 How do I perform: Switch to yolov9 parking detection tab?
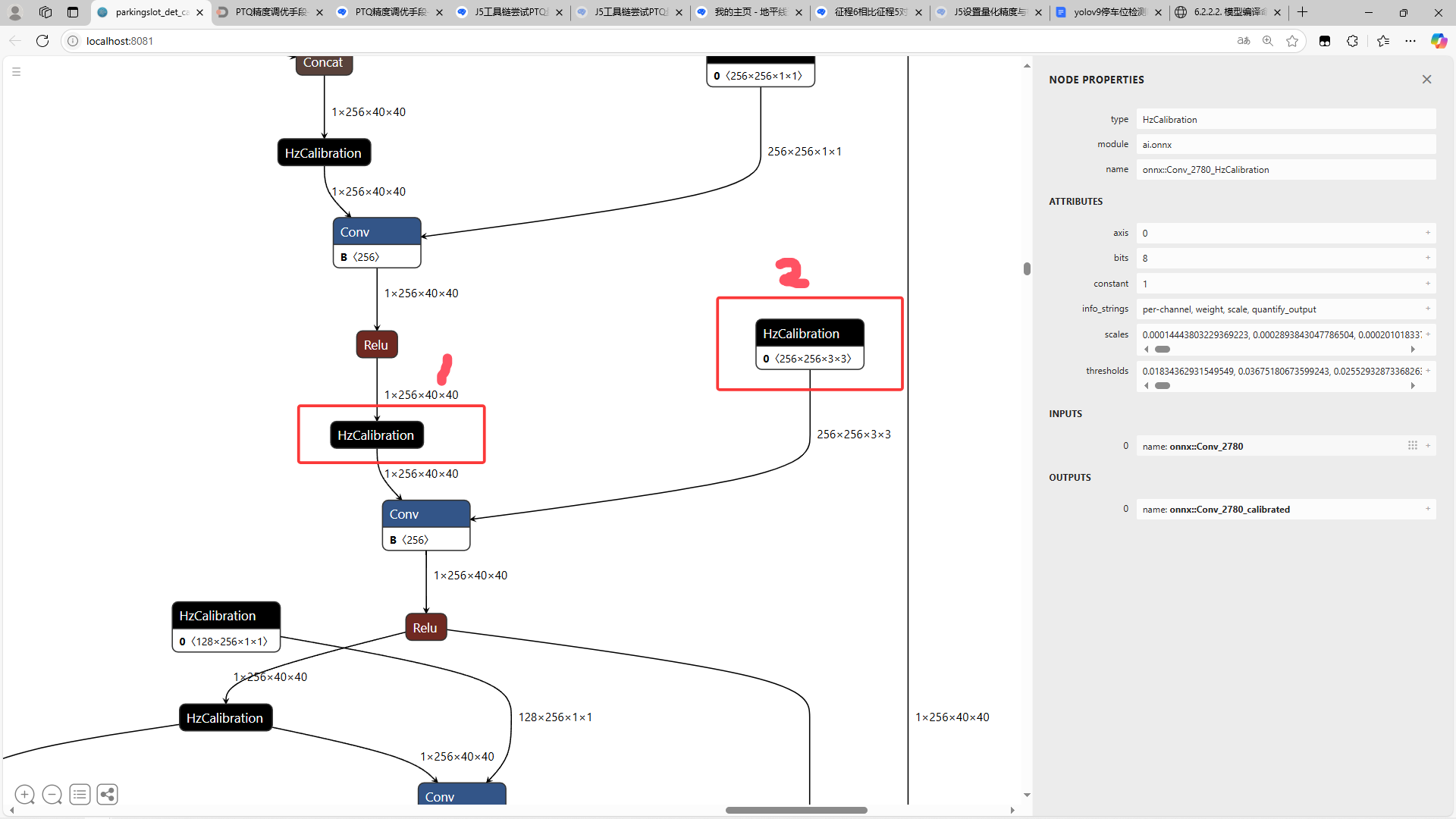click(x=1109, y=12)
